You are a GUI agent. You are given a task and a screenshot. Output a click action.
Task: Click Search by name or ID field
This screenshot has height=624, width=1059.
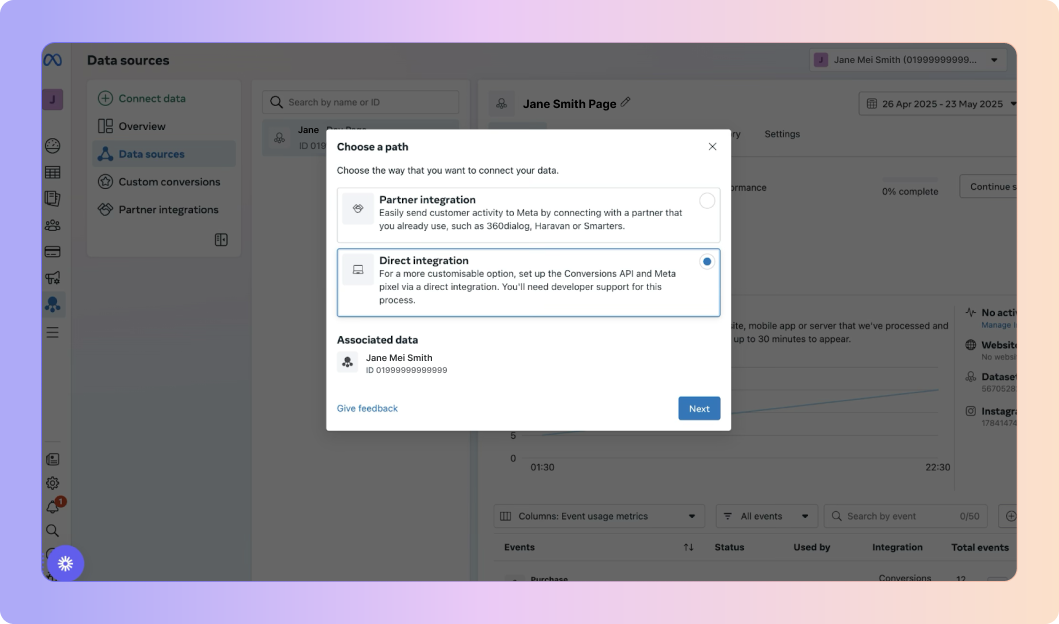pyautogui.click(x=361, y=102)
